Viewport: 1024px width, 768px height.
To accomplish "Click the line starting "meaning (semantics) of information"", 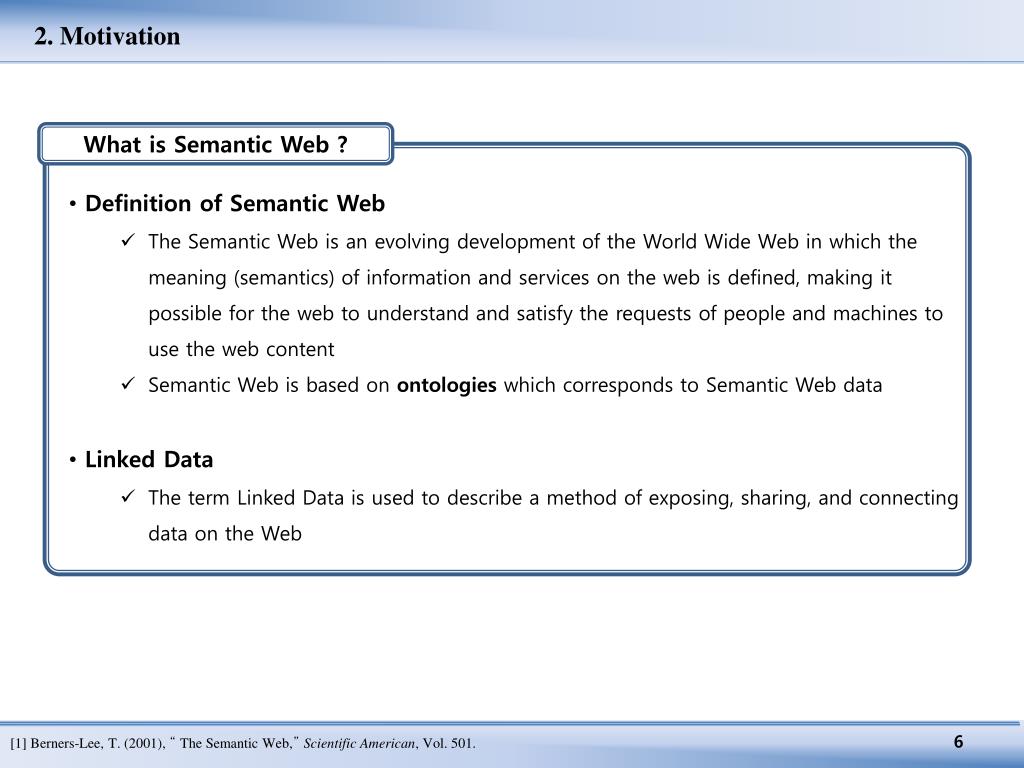I will tap(520, 278).
